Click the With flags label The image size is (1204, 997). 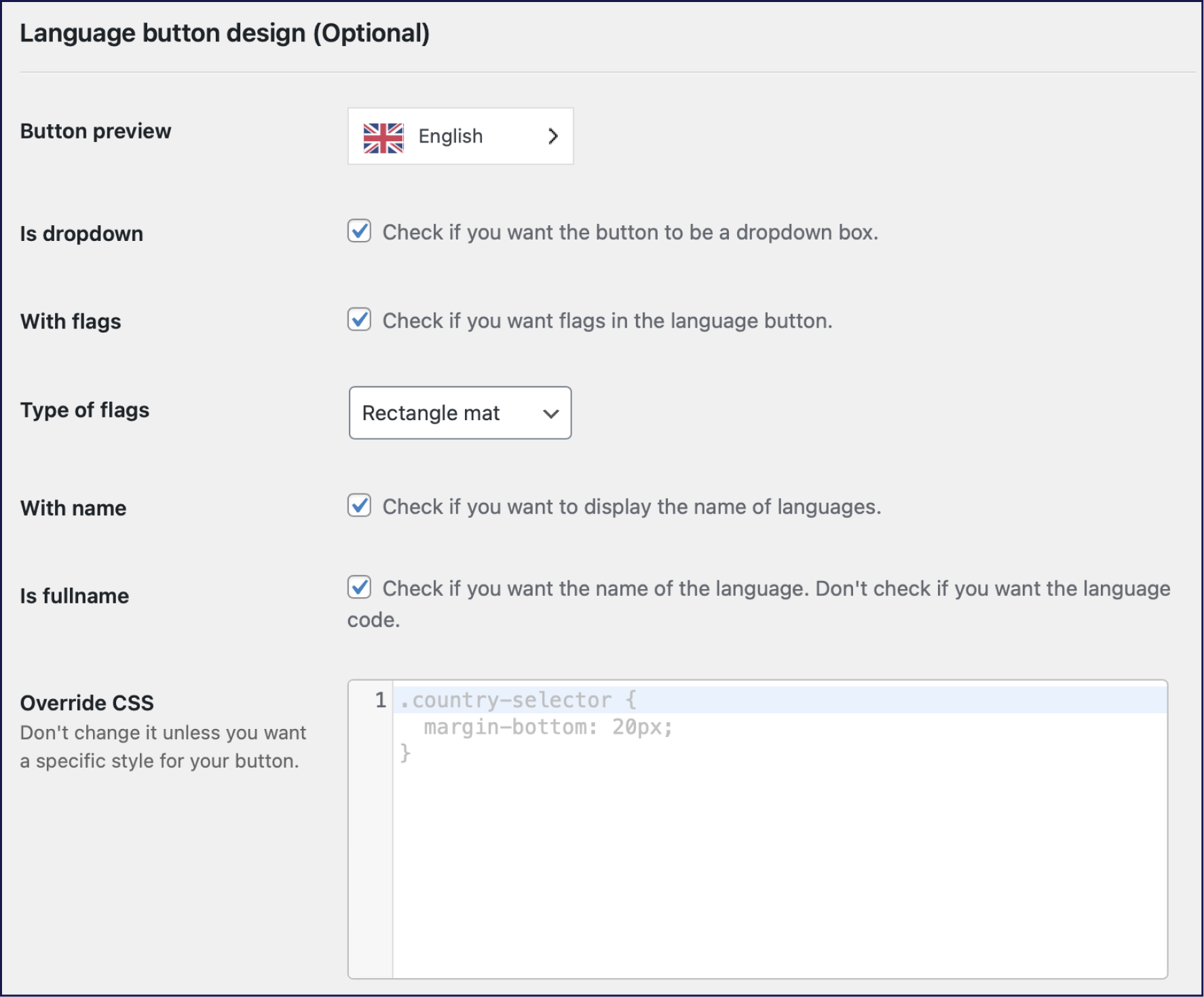[70, 320]
